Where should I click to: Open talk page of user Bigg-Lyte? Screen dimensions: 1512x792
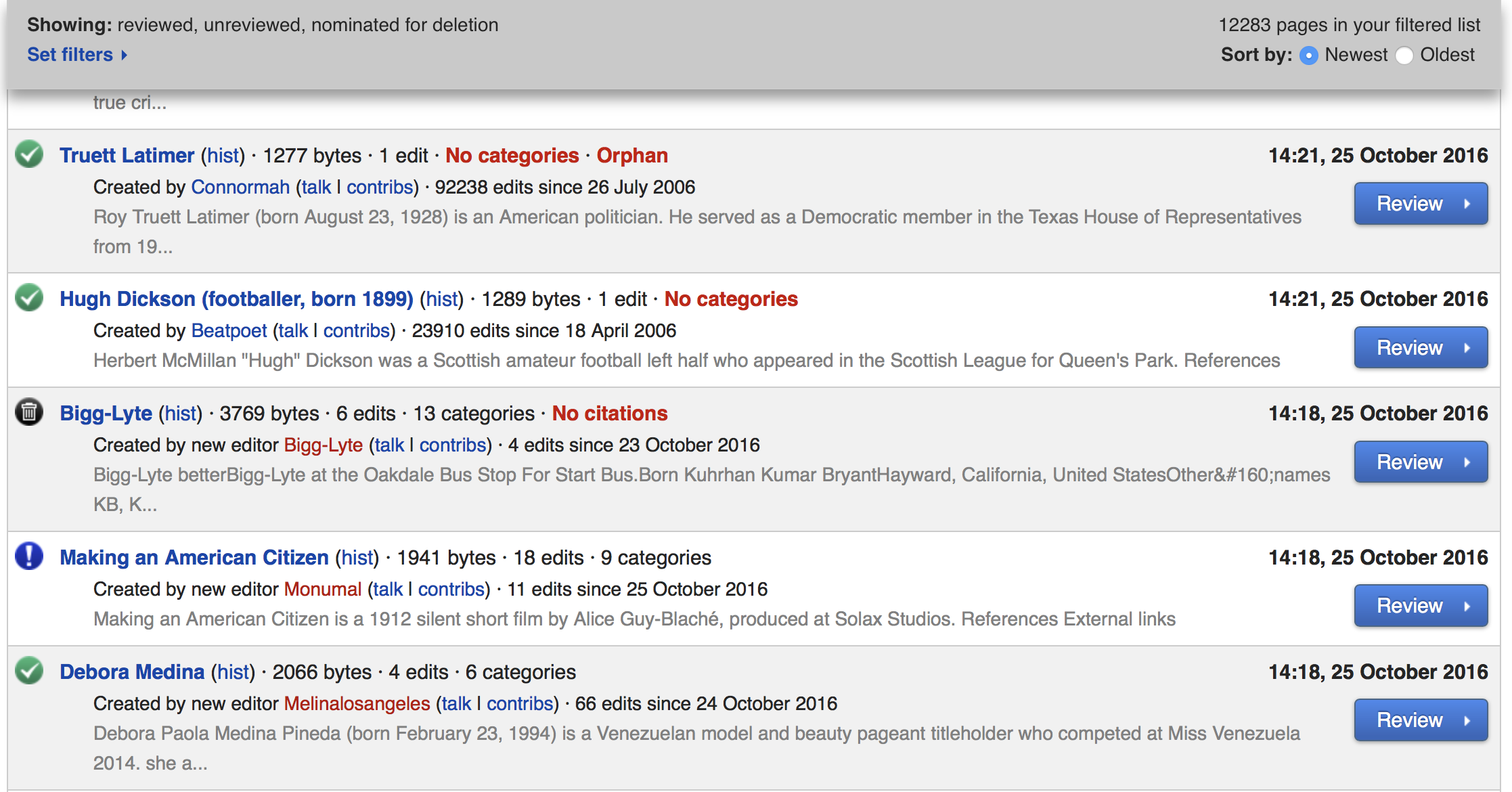389,445
